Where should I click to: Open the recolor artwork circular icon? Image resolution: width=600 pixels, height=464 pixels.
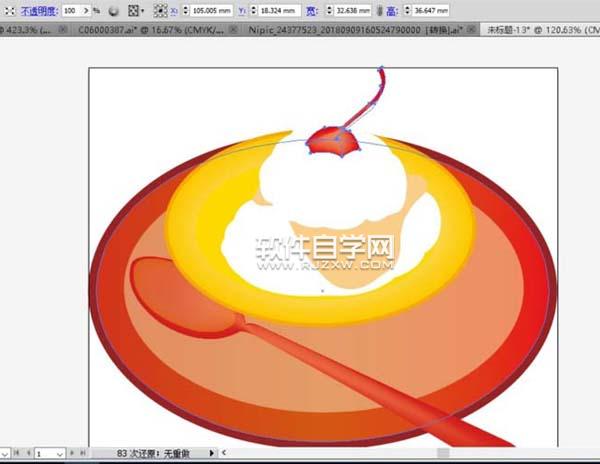(x=113, y=11)
